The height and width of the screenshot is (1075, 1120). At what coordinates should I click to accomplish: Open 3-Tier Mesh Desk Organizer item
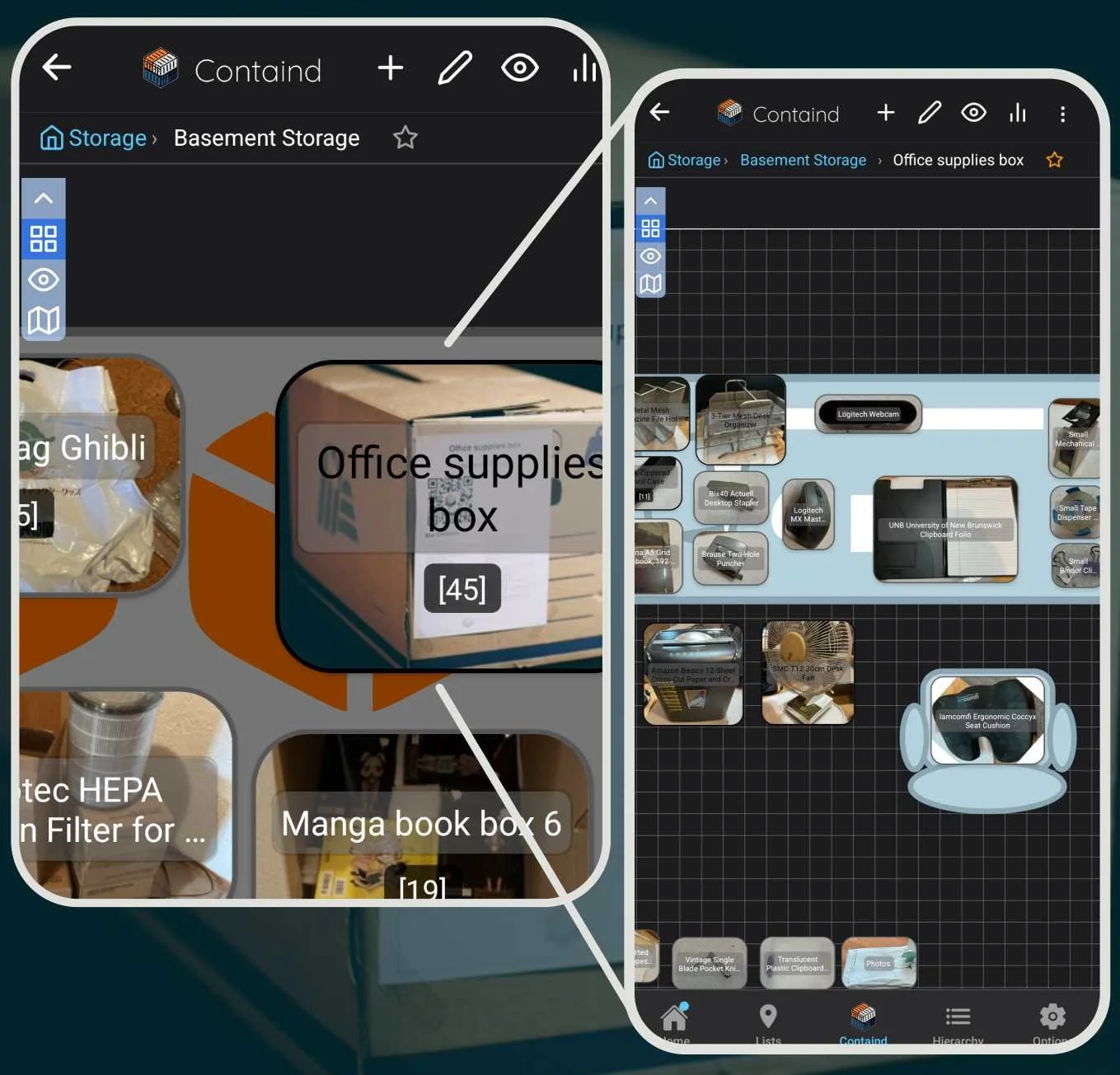[x=740, y=420]
